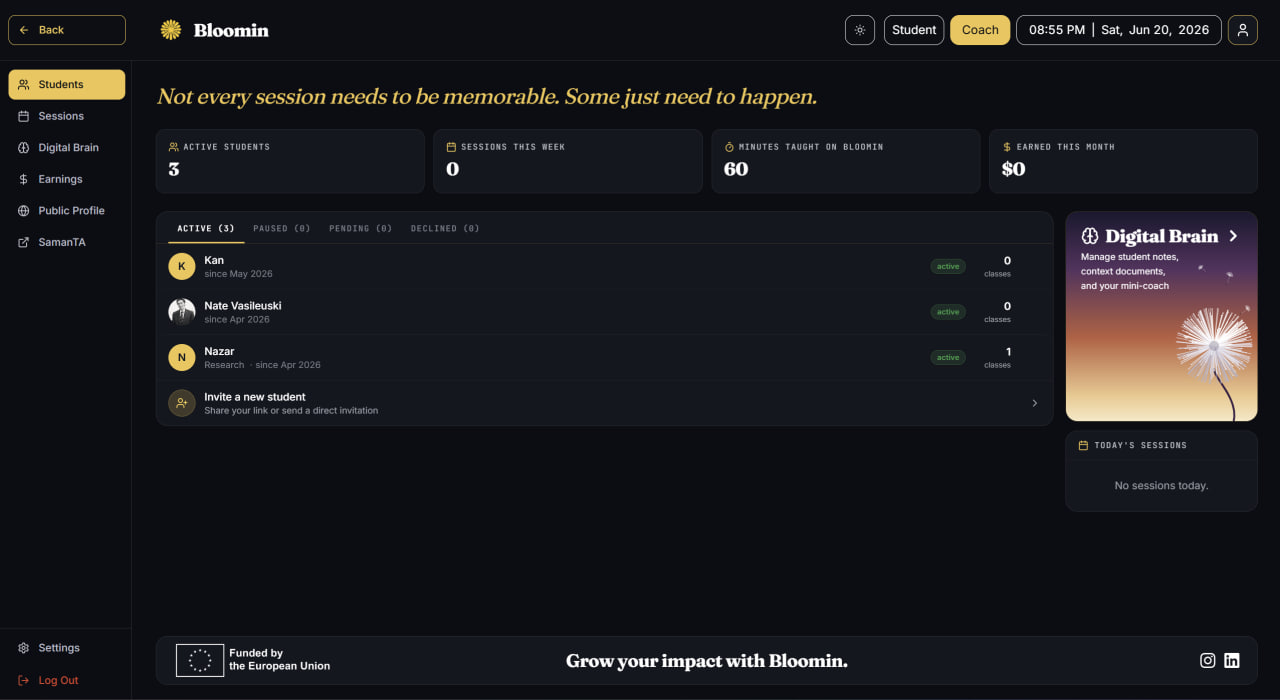Open Instagram icon in the footer
Screen dimensions: 1280x700
coord(1208,660)
